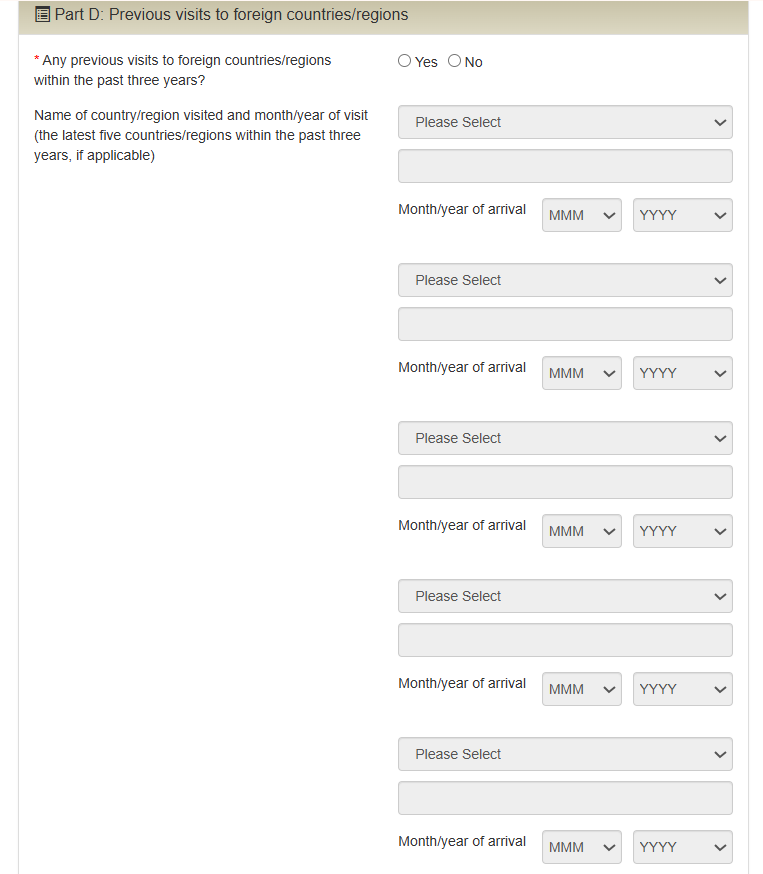Open the fifth MMM arrival month dropdown
The image size is (763, 874).
click(582, 847)
